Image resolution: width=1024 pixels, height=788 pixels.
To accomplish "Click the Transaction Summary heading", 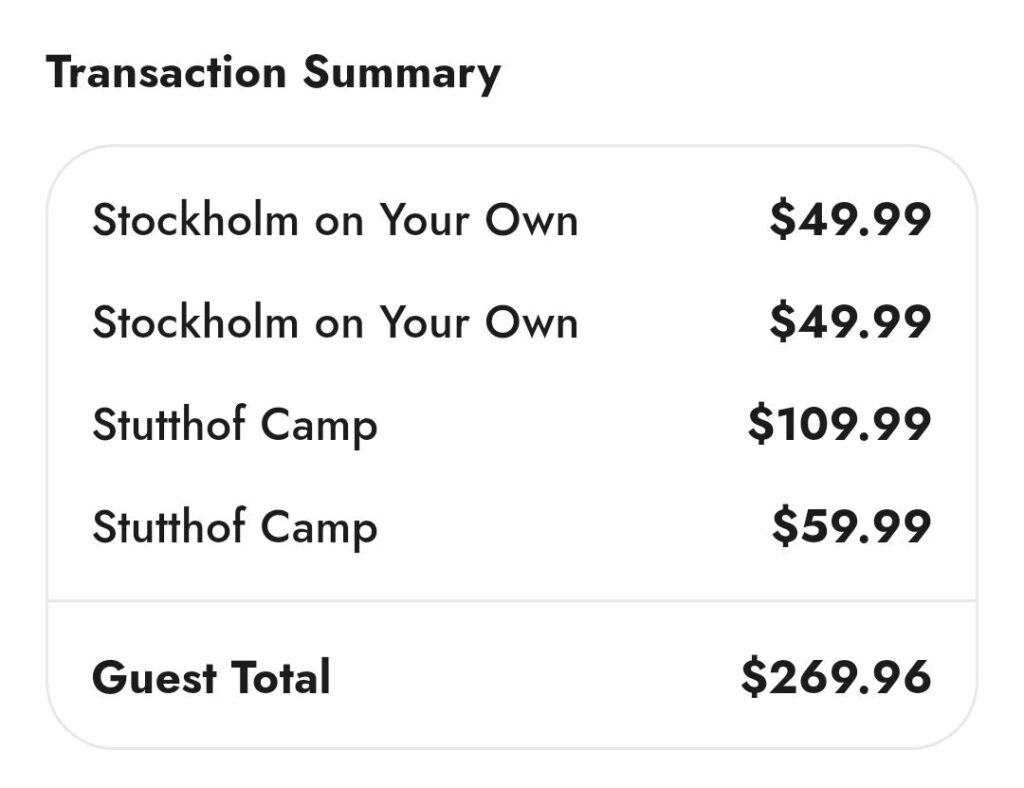I will point(273,73).
